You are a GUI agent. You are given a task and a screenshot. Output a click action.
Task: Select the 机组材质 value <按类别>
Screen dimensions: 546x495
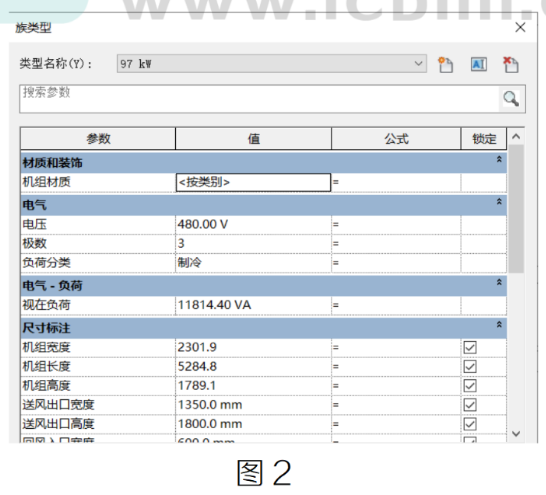(254, 182)
